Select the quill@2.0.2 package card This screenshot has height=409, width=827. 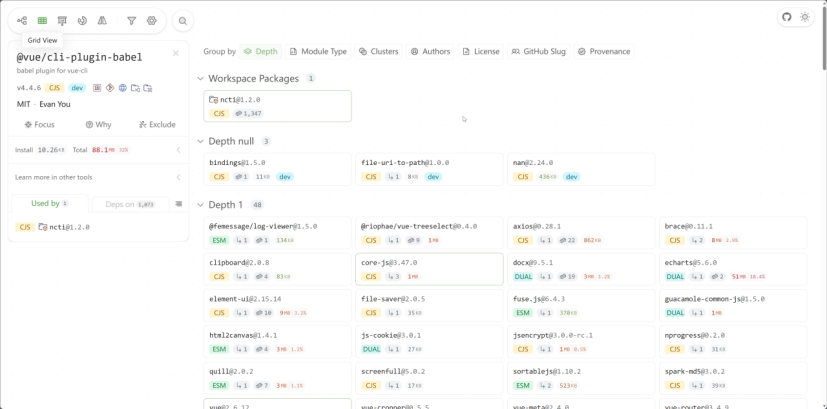277,378
